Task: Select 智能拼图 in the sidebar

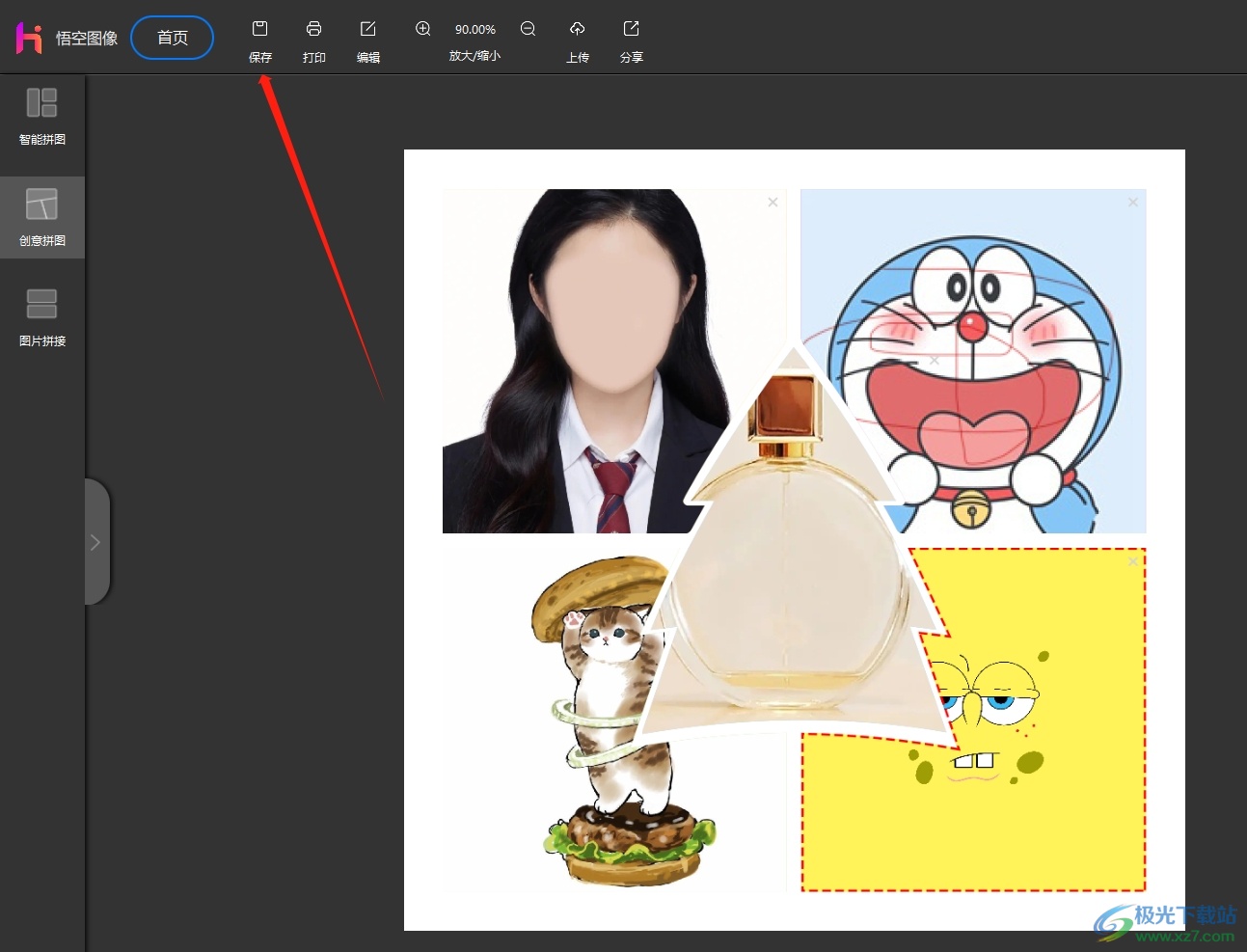Action: click(x=42, y=116)
